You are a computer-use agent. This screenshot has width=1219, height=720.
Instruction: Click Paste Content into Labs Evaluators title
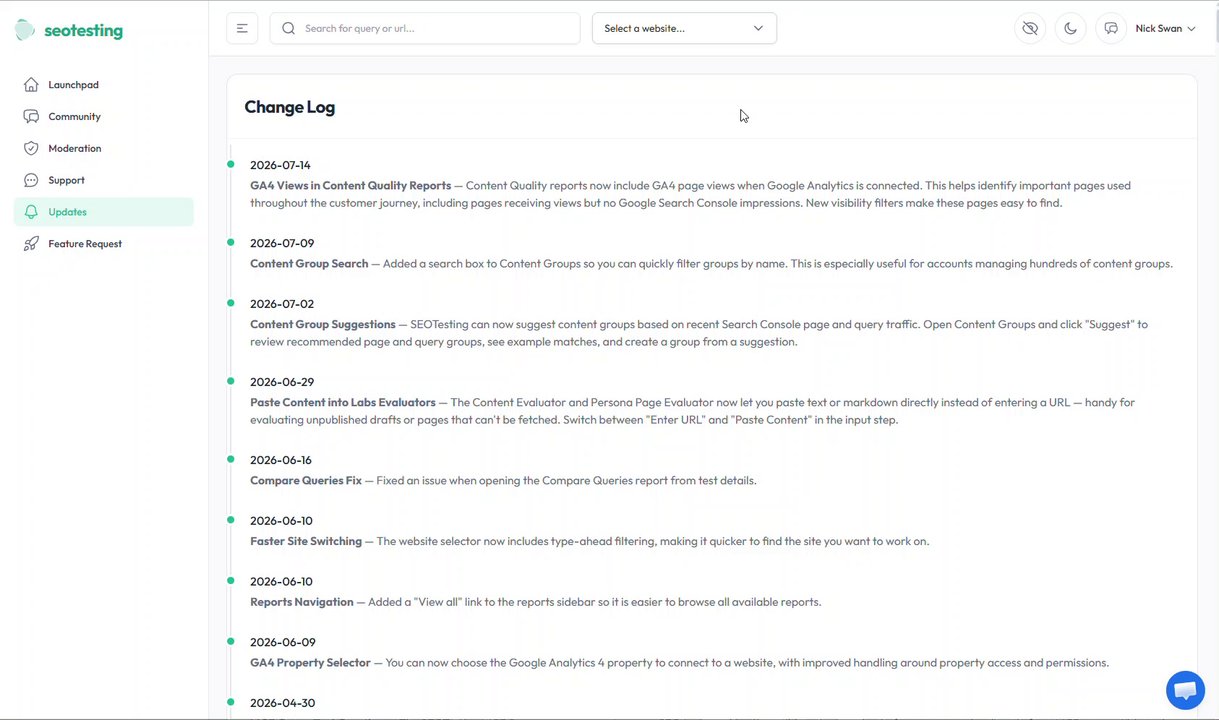pos(343,402)
